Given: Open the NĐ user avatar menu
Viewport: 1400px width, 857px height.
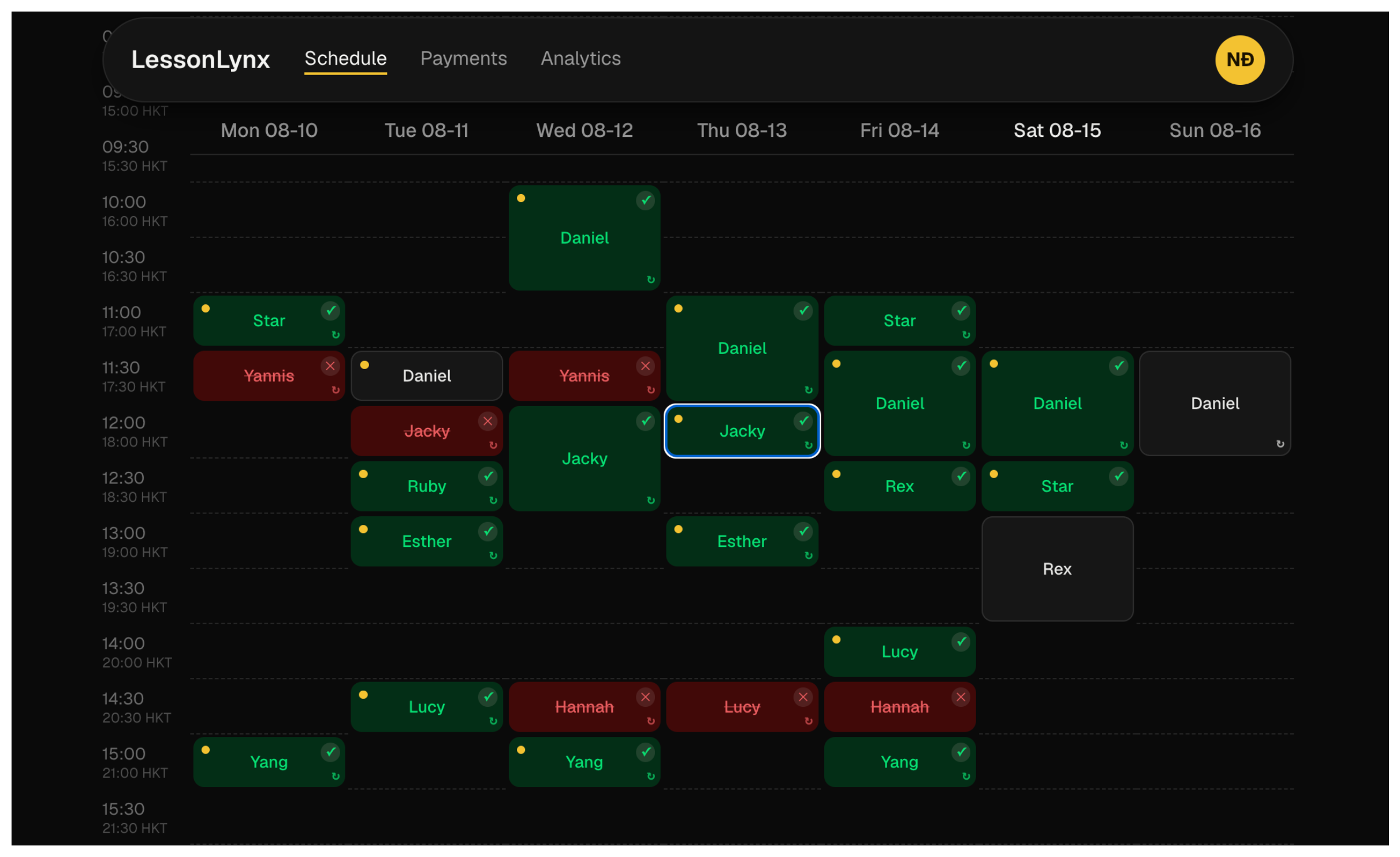Looking at the screenshot, I should [1239, 59].
